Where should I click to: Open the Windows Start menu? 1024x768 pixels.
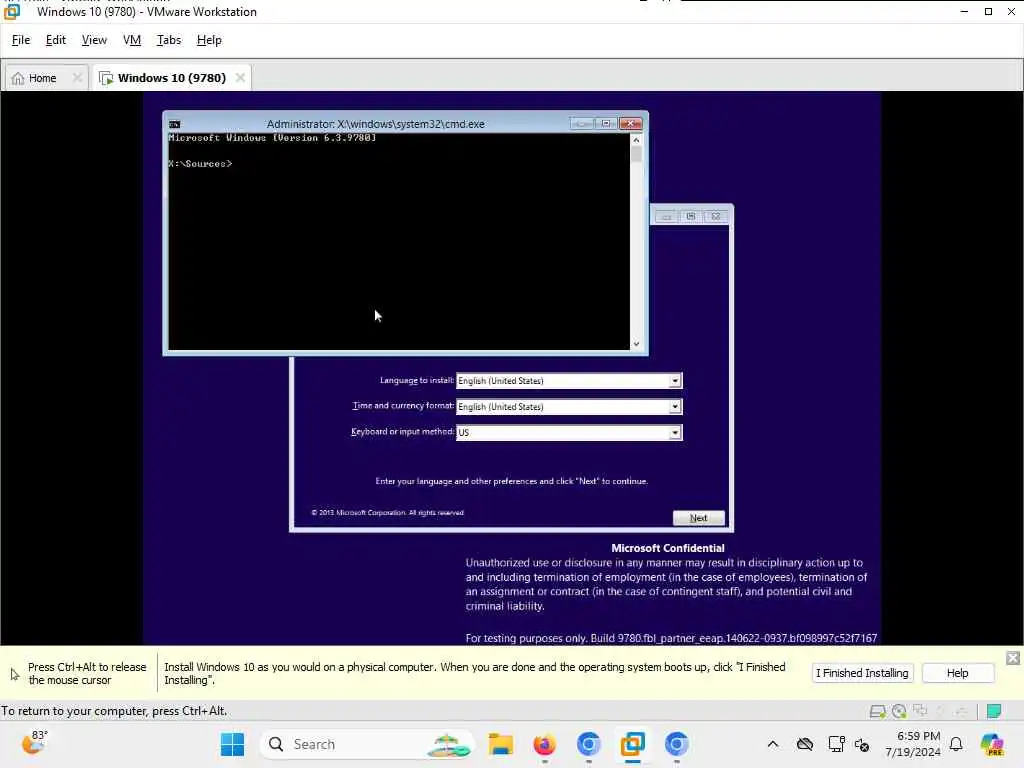(x=232, y=744)
